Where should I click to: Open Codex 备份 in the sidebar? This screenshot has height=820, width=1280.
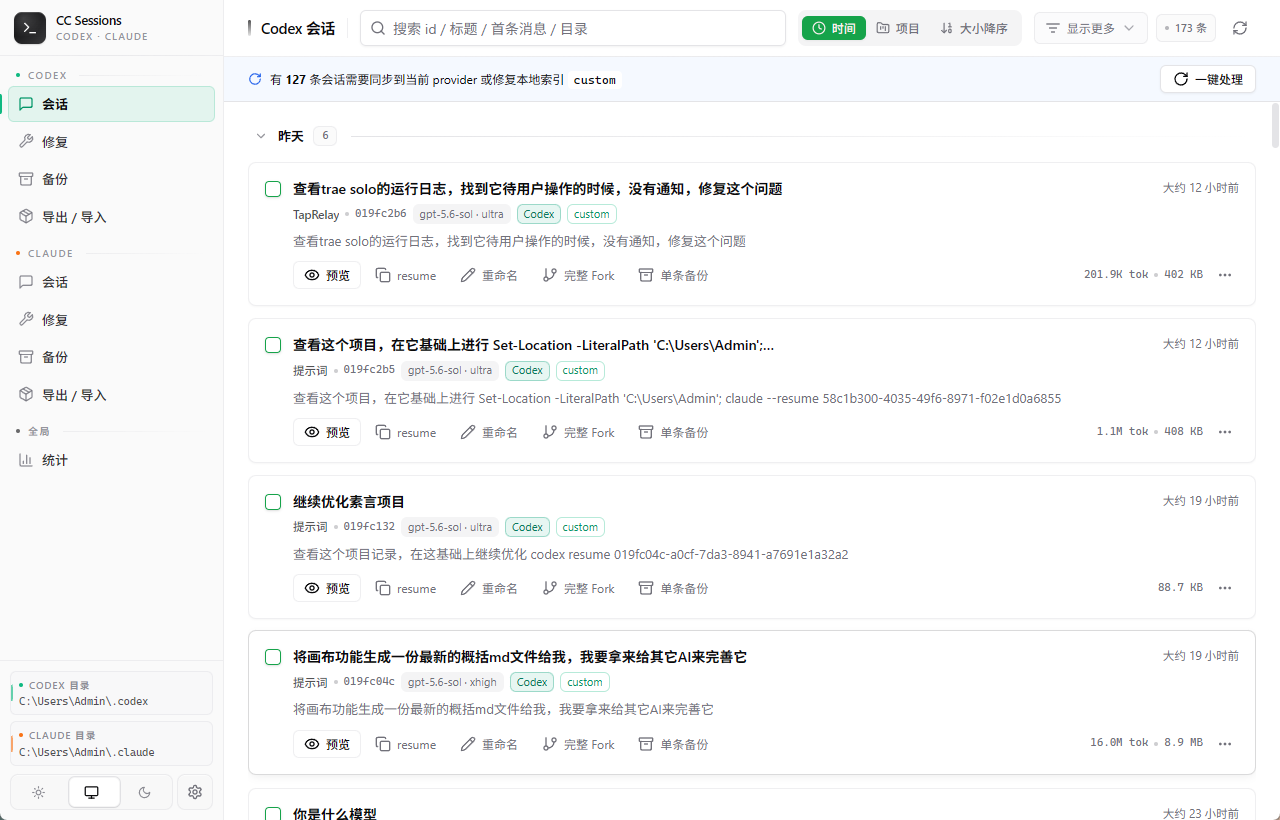(x=112, y=179)
